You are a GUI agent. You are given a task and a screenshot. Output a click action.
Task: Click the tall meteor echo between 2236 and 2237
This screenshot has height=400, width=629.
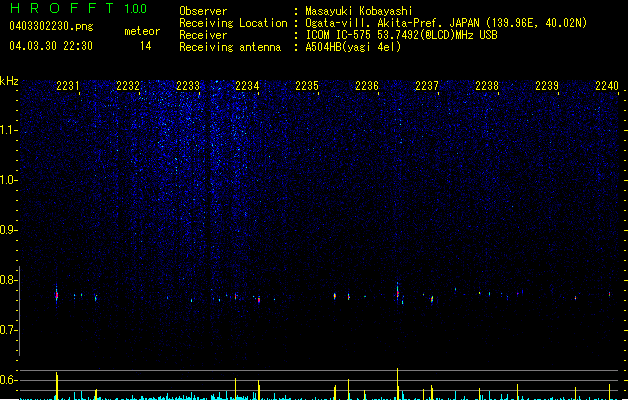pos(398,292)
